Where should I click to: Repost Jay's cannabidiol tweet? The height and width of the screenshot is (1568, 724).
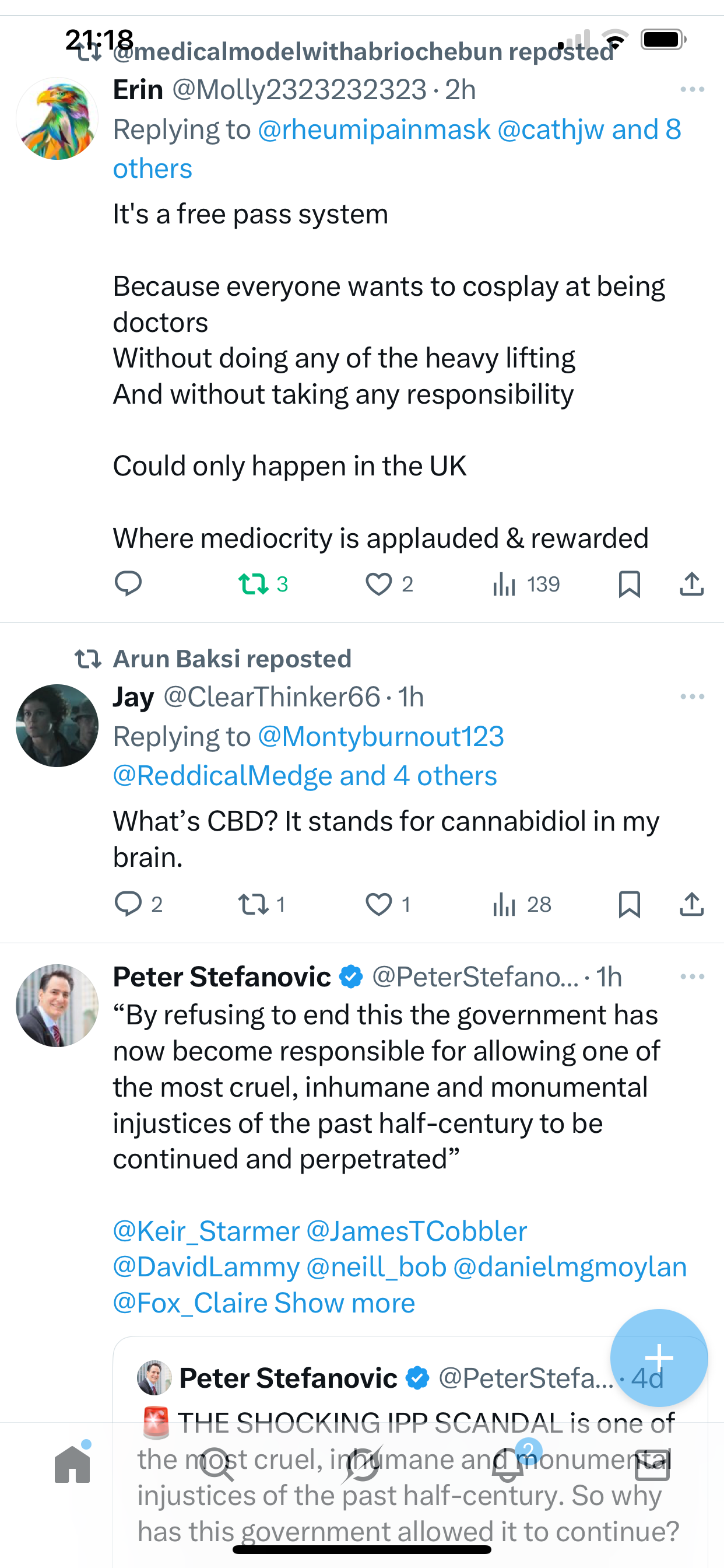[254, 904]
